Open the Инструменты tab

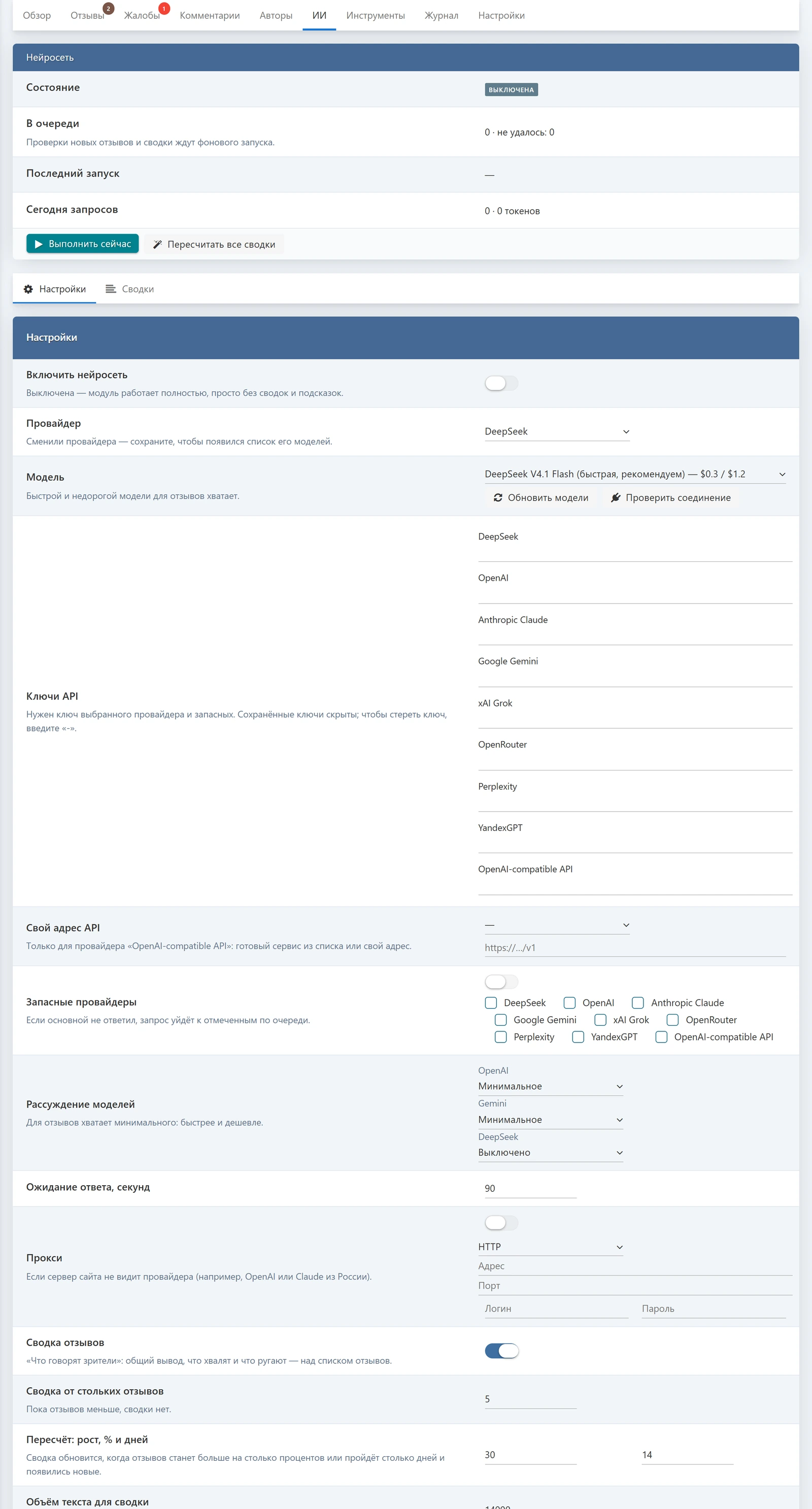(x=376, y=15)
